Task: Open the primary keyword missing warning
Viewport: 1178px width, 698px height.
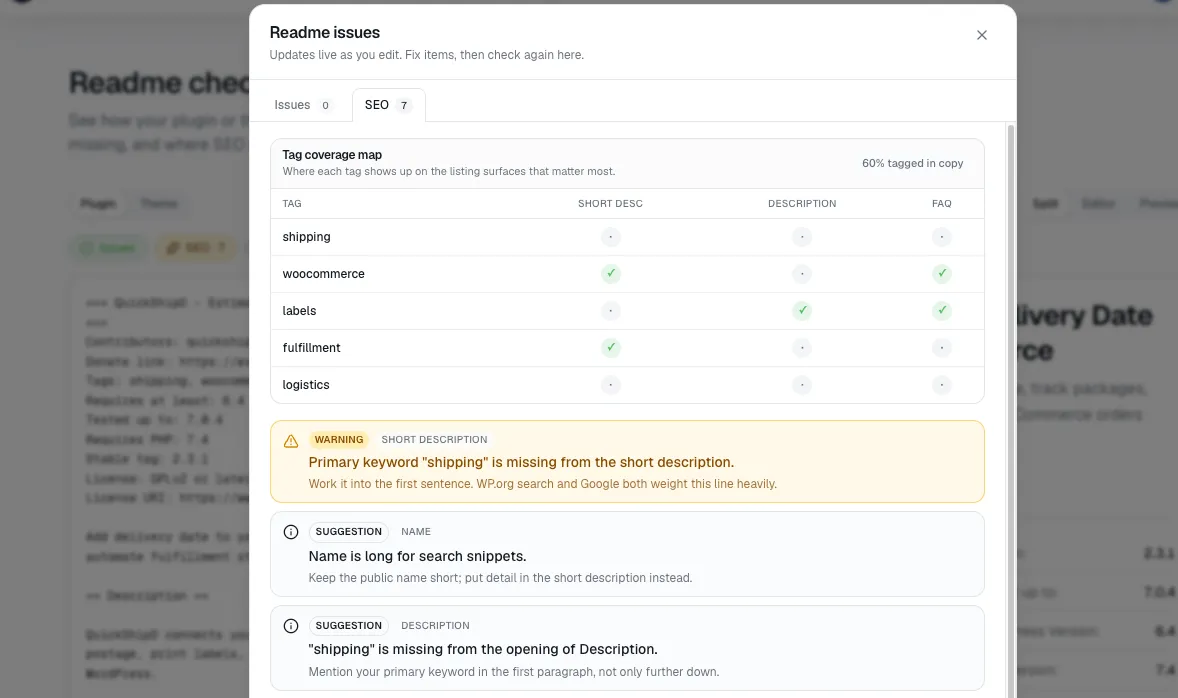Action: pos(627,461)
